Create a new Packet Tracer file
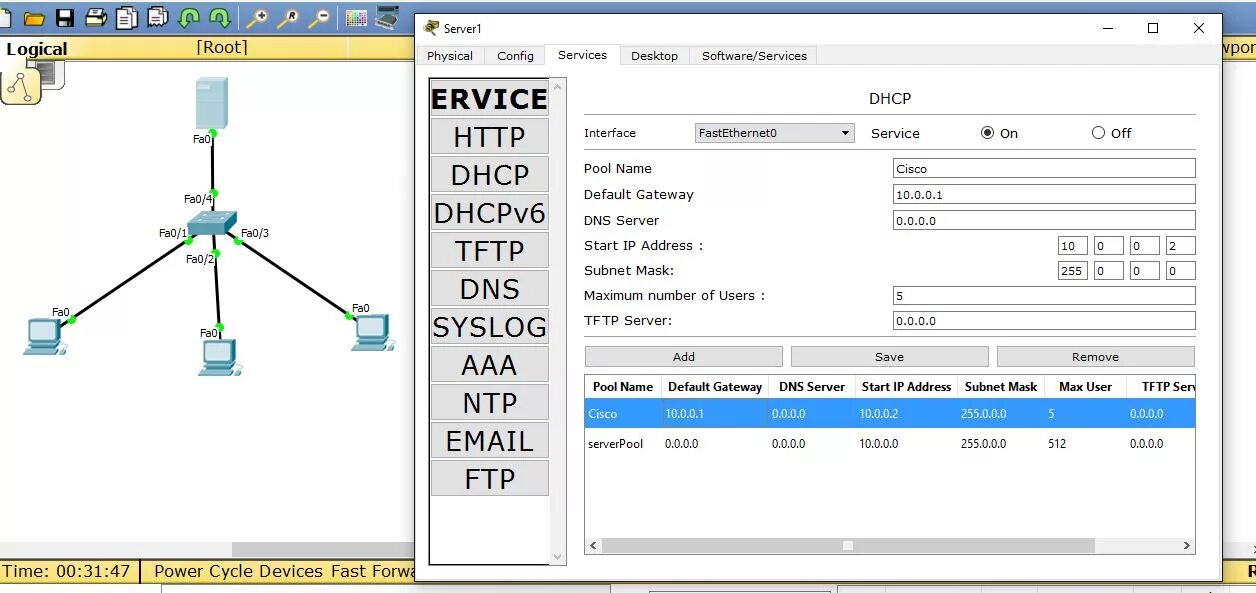This screenshot has width=1256, height=593. 6,17
